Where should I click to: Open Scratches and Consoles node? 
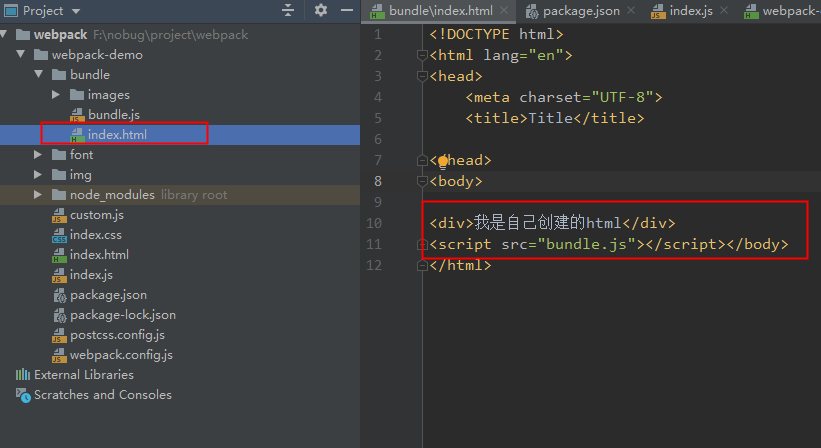pyautogui.click(x=103, y=395)
